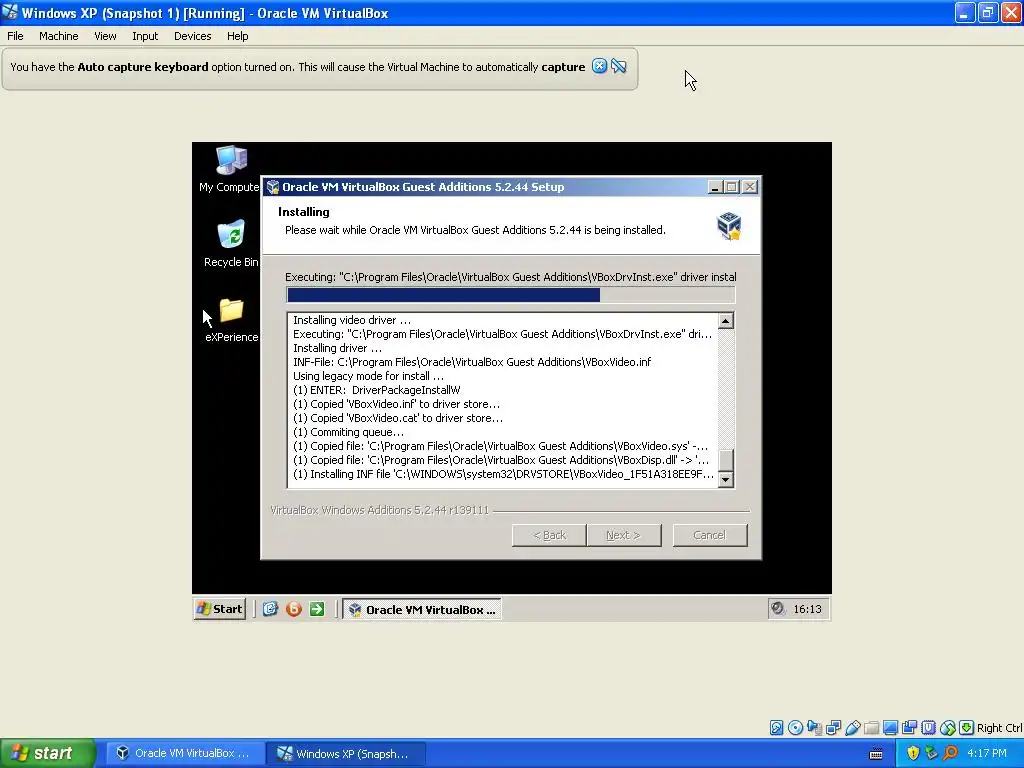Click Guest Additions Setup title bar icon

pos(273,187)
